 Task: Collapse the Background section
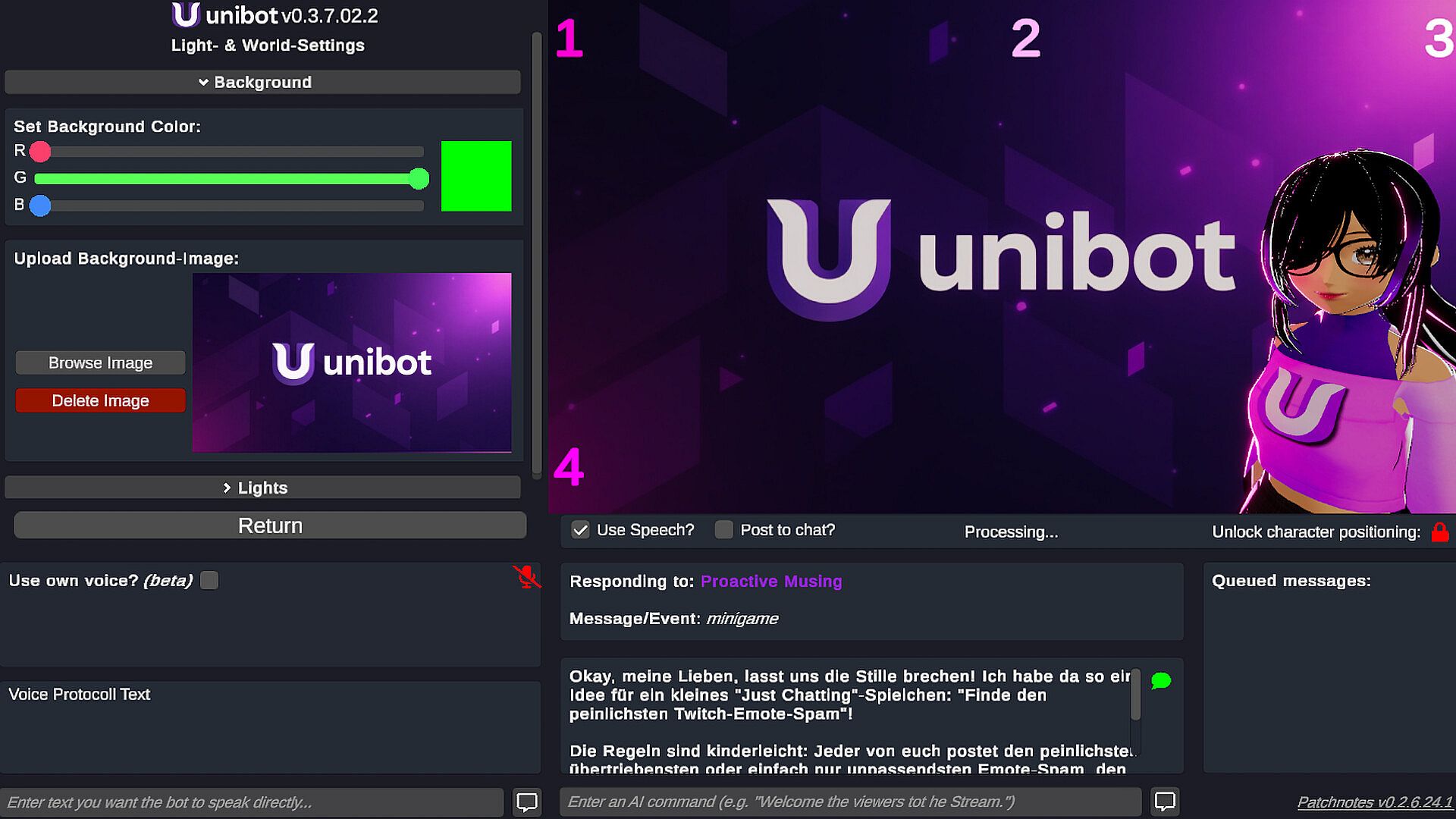pos(262,82)
